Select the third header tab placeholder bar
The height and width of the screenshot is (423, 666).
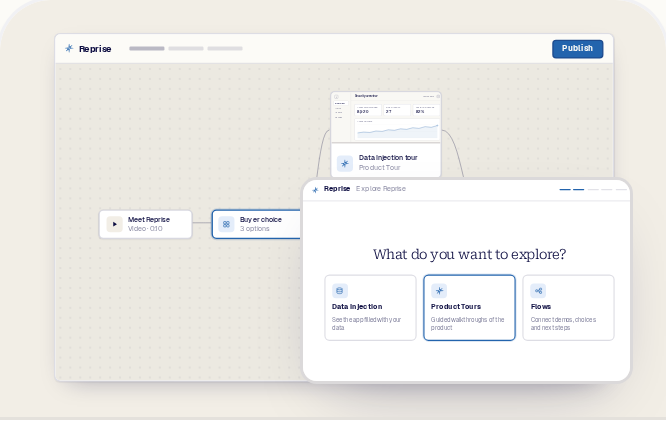[x=225, y=48]
